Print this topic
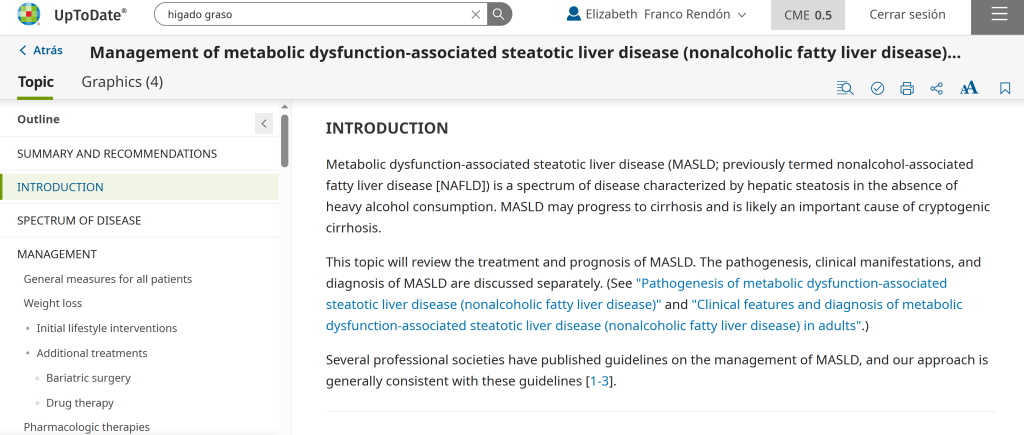The image size is (1024, 435). point(907,88)
